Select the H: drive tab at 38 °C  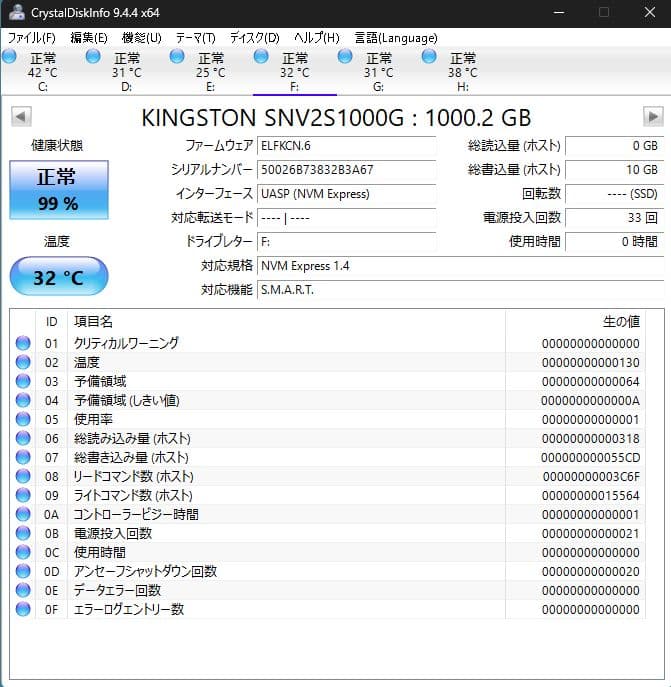[x=463, y=72]
